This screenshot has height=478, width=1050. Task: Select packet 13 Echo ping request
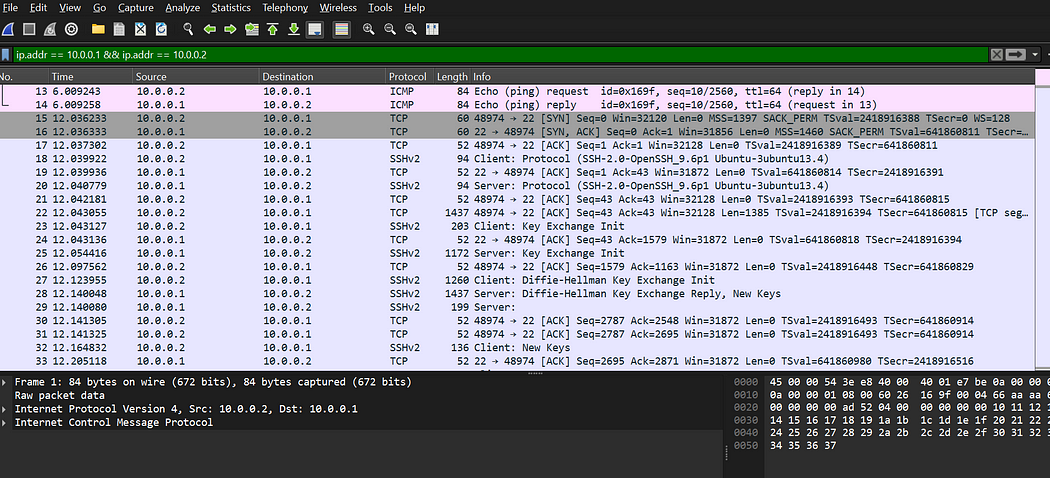[x=517, y=91]
